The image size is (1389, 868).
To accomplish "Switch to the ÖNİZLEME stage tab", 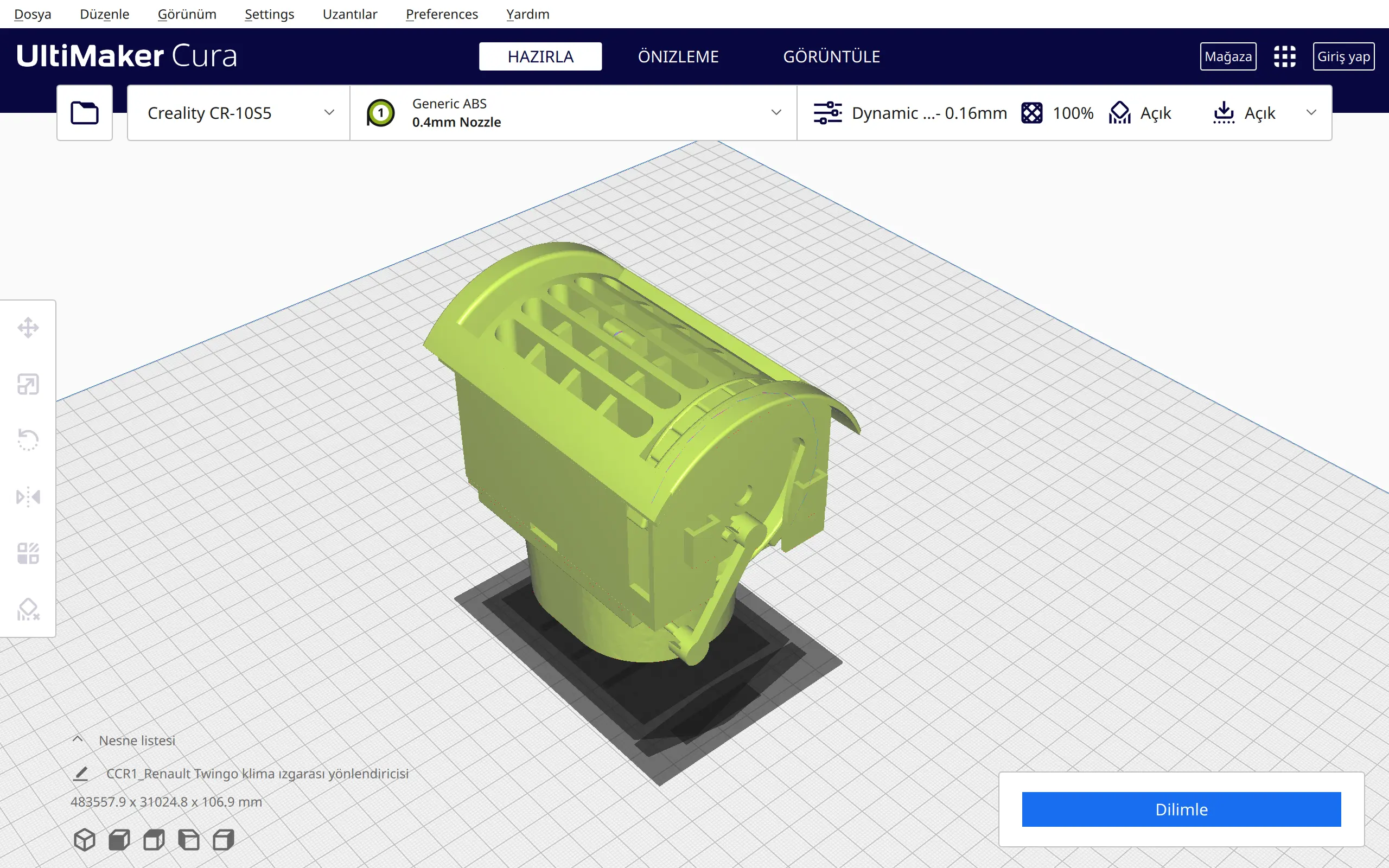I will point(678,56).
